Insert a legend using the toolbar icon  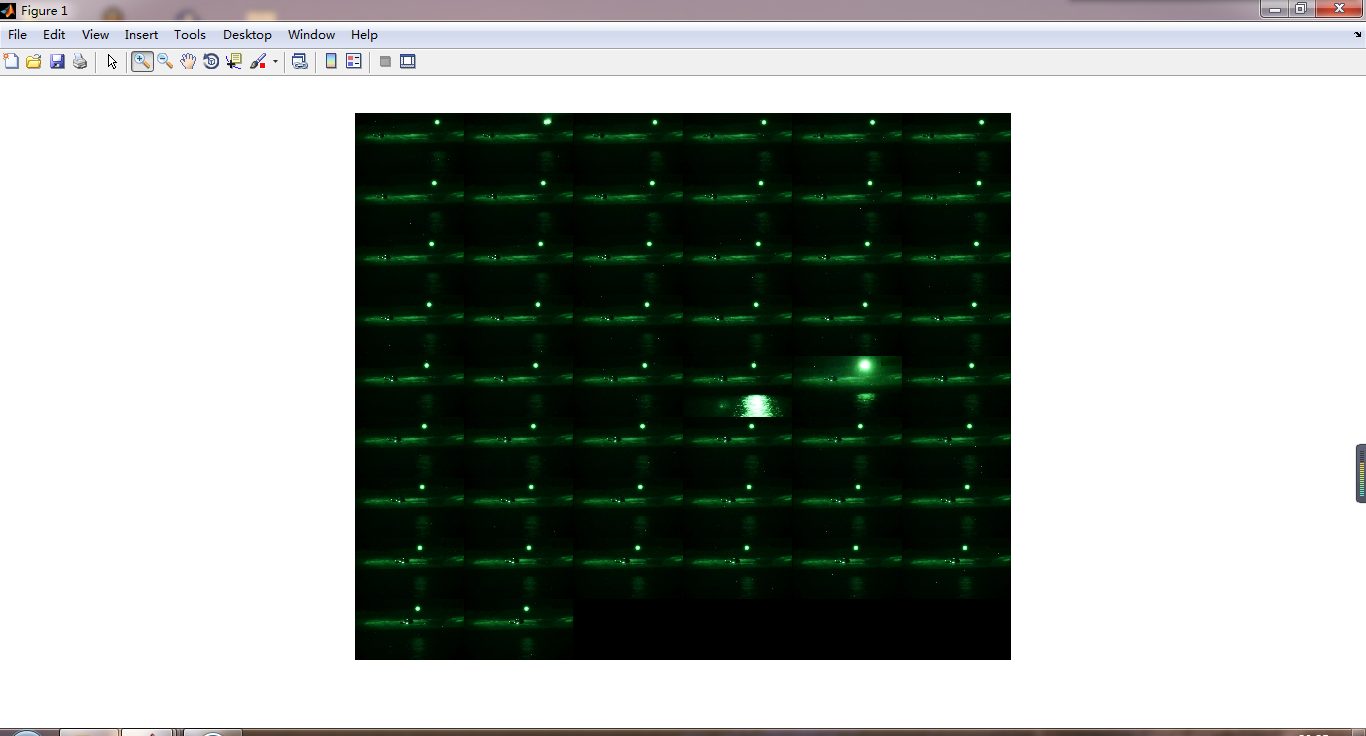[x=353, y=62]
